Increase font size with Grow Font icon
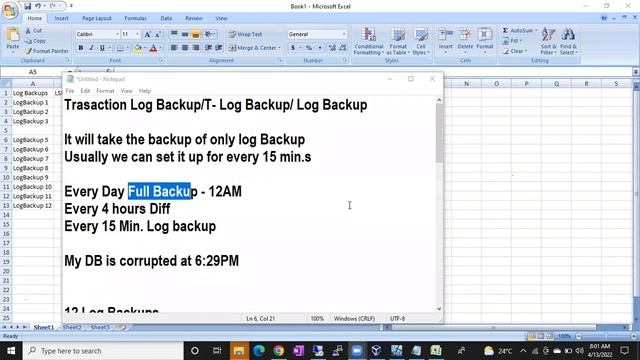 148,34
